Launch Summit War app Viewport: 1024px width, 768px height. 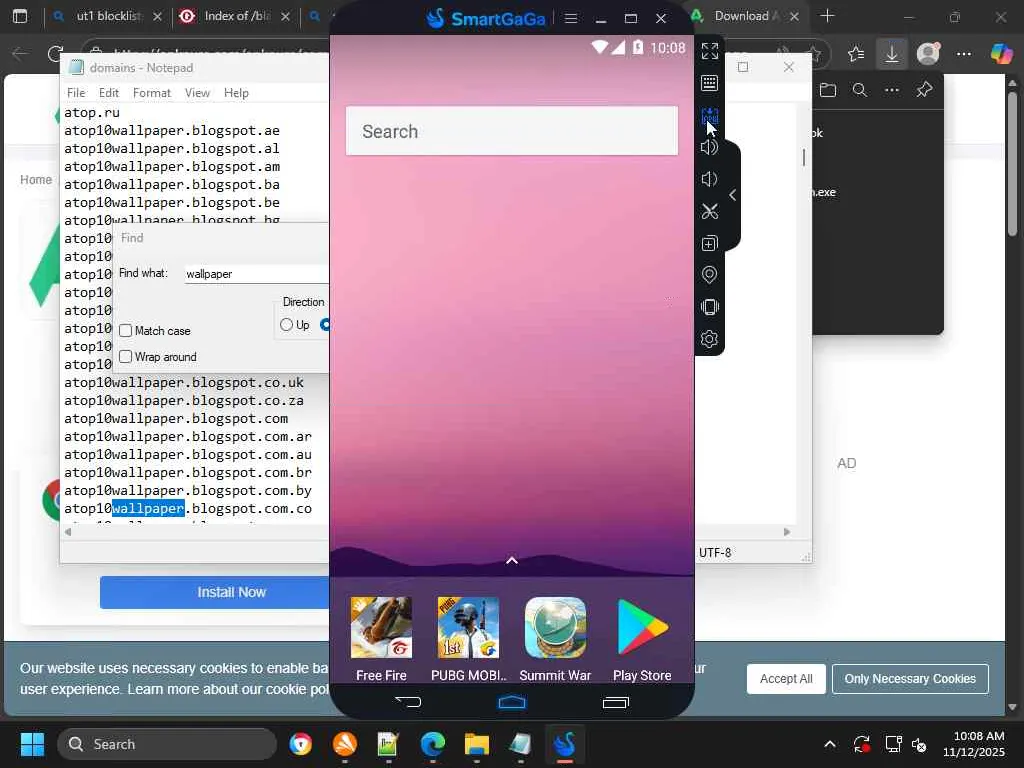555,639
